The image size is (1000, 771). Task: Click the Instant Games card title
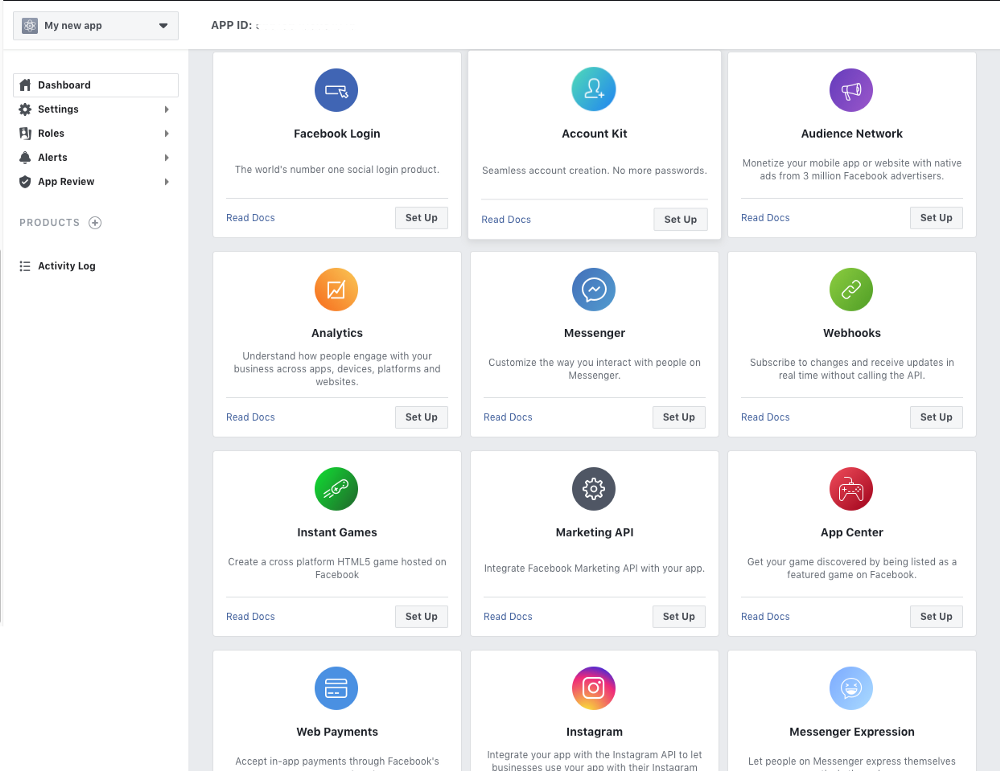tap(337, 532)
